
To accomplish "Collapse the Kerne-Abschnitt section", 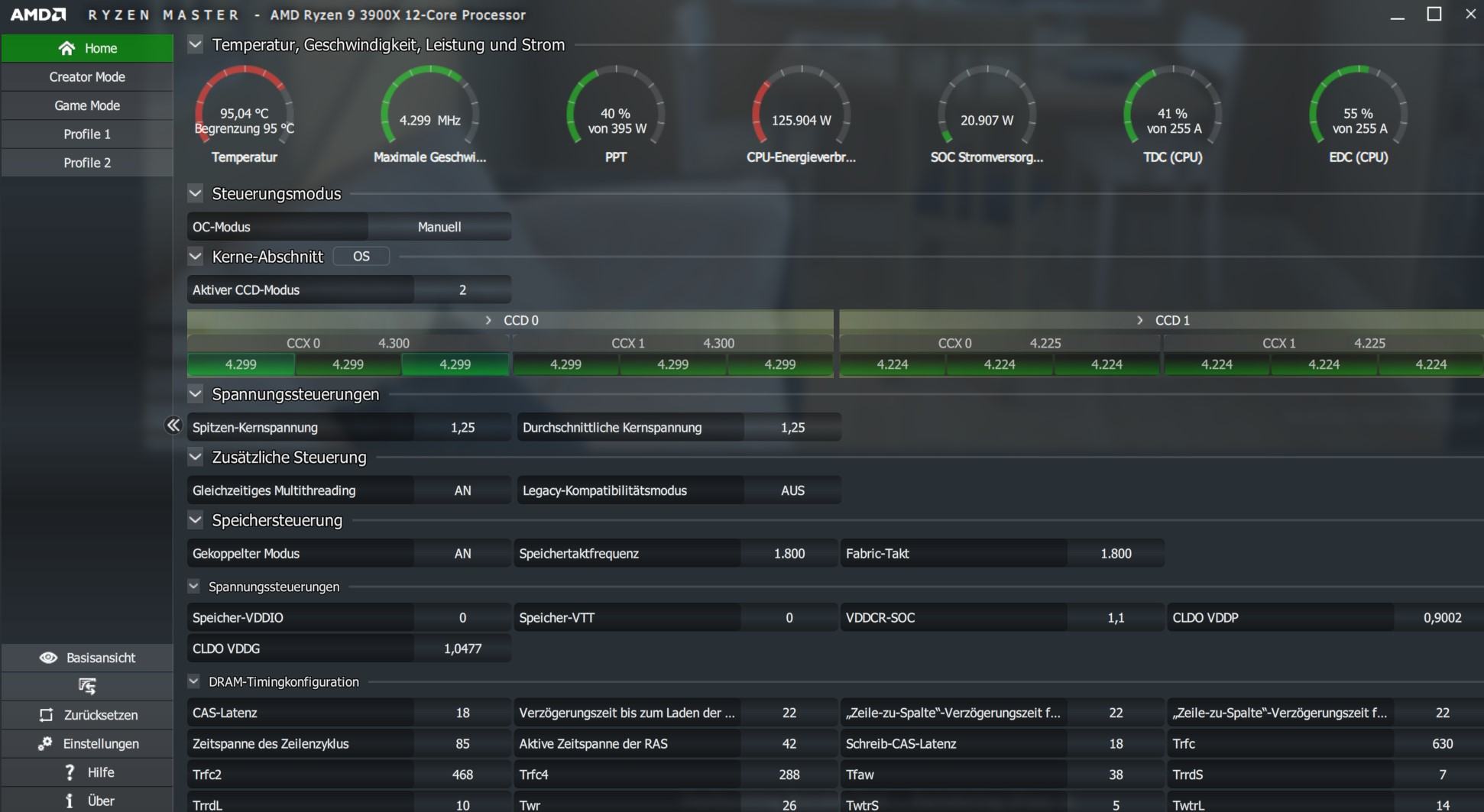I will 196,257.
